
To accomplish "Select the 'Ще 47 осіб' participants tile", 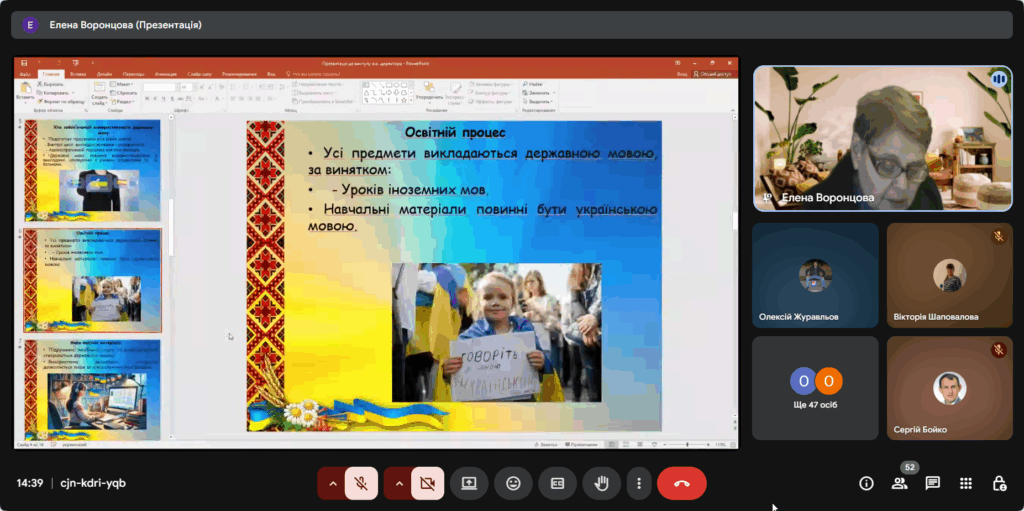I will [x=815, y=385].
